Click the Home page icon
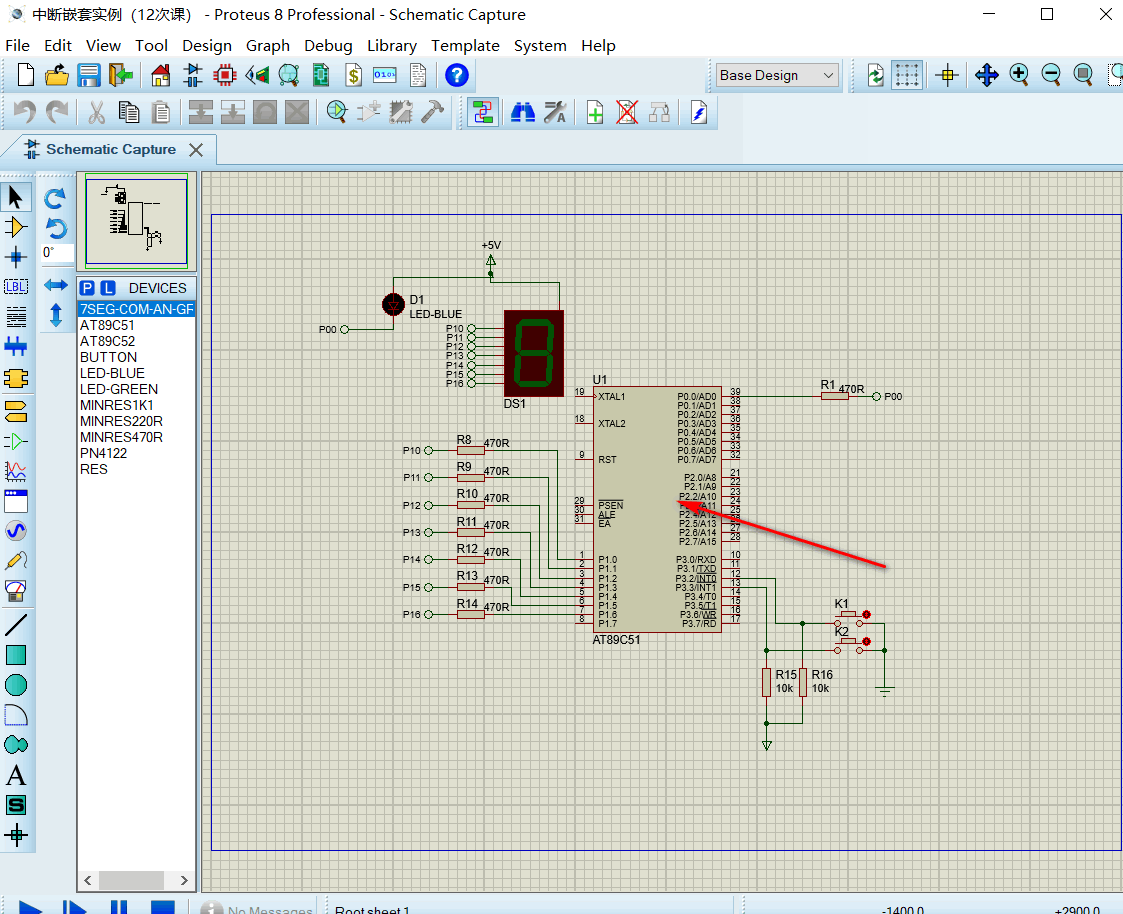Image resolution: width=1123 pixels, height=914 pixels. coord(160,75)
